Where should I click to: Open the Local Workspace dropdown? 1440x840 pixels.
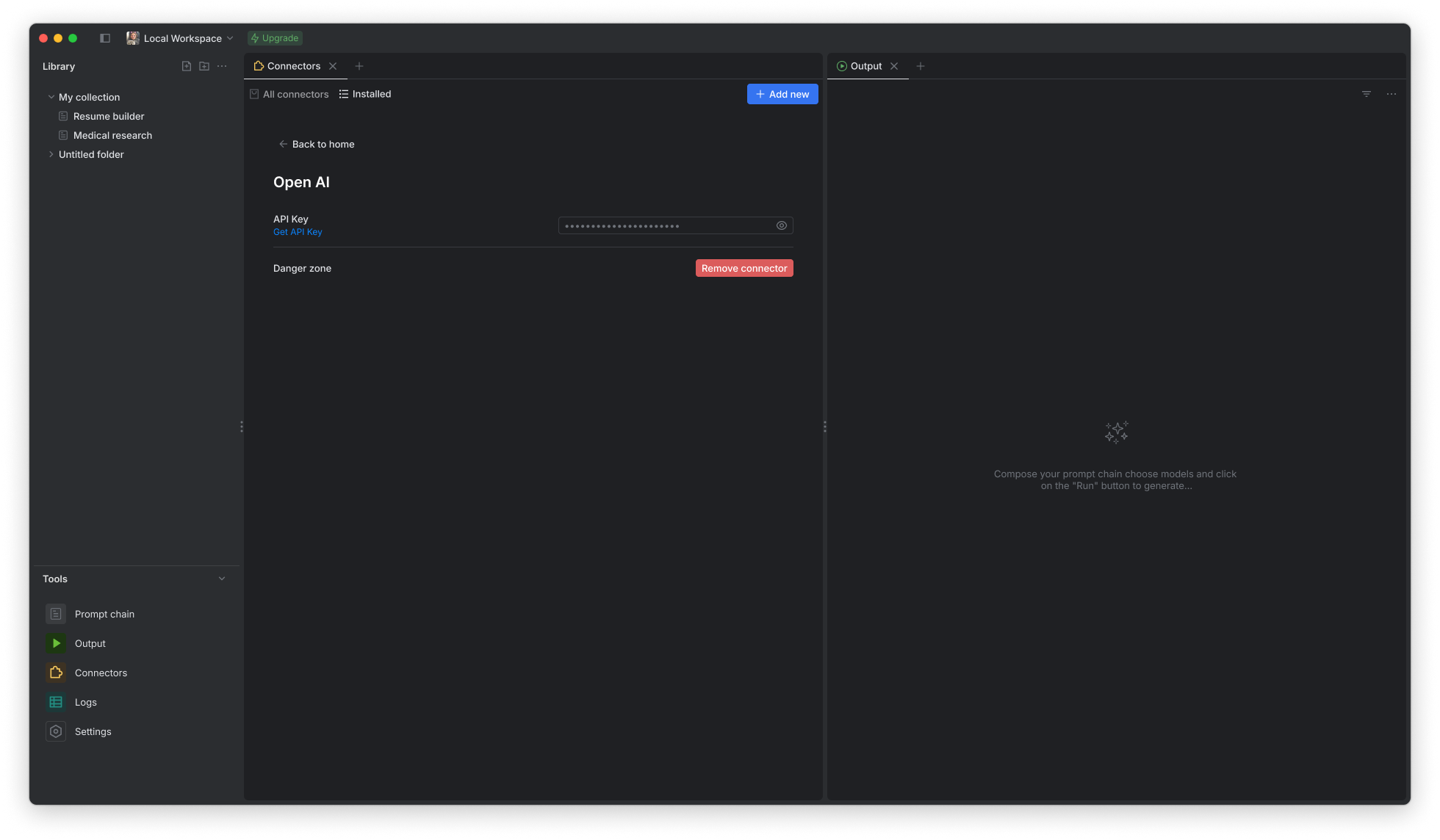click(180, 38)
